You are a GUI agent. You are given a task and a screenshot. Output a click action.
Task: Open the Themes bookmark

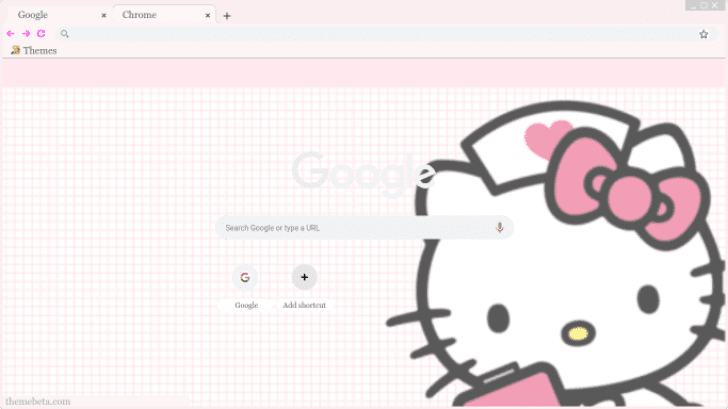(34, 50)
